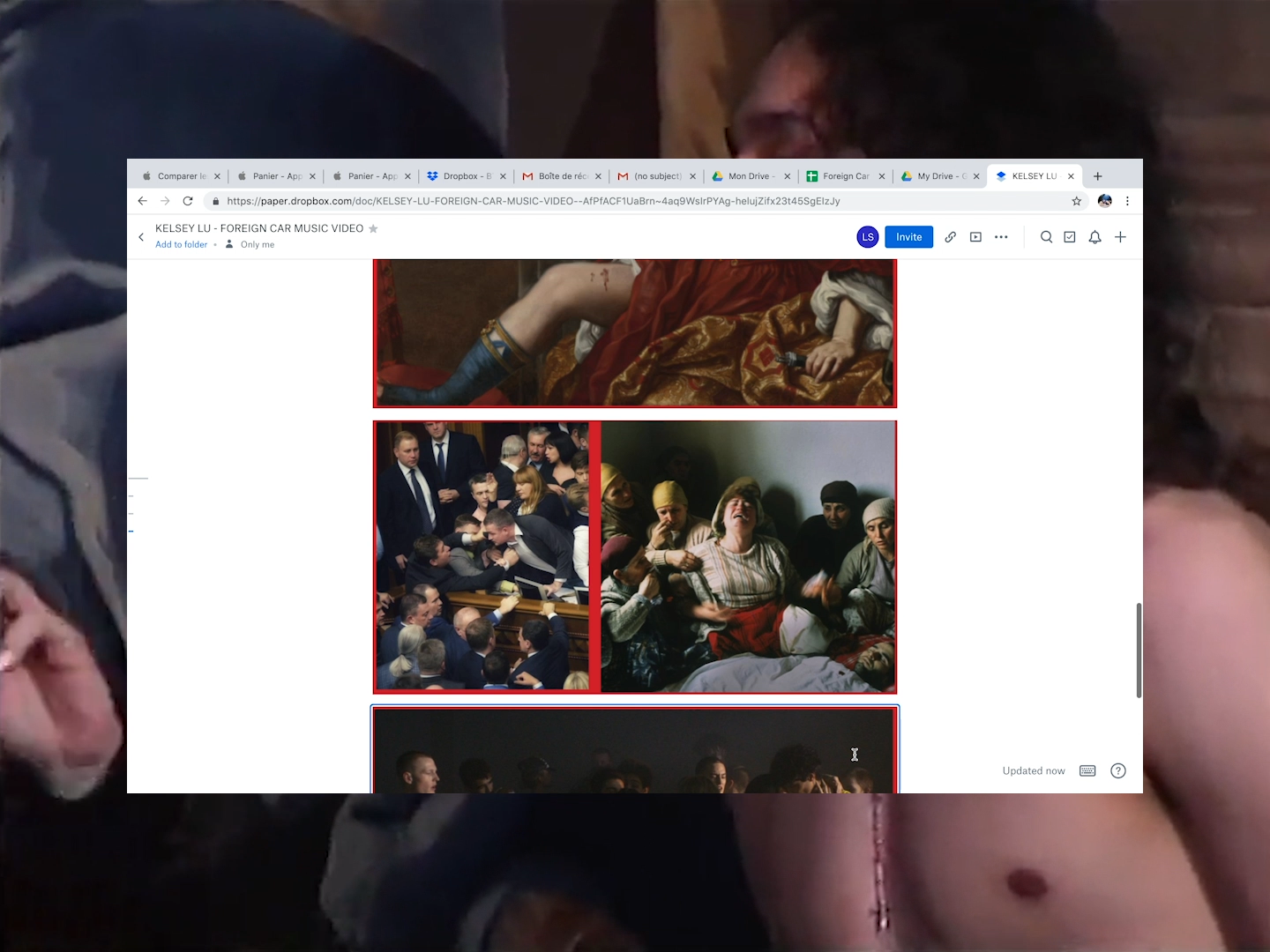Select the mourning women photo

click(749, 556)
